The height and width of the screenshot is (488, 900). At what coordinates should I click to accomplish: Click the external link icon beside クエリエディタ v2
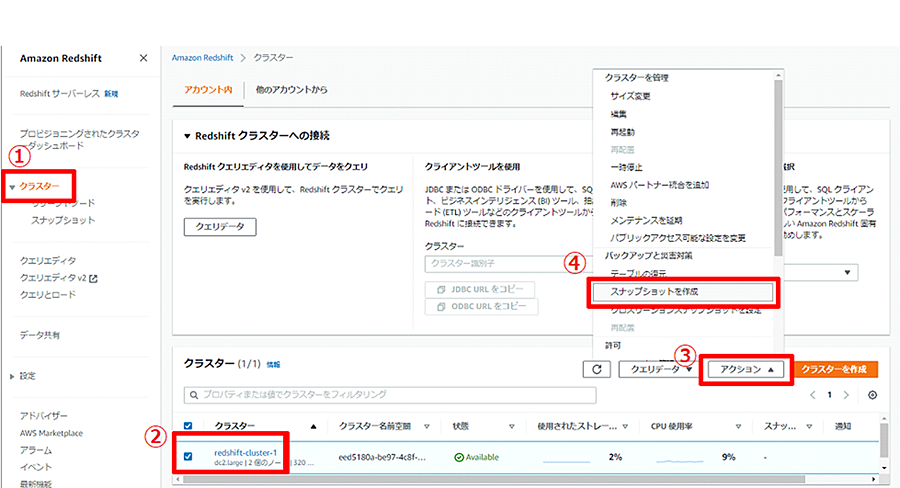94,278
